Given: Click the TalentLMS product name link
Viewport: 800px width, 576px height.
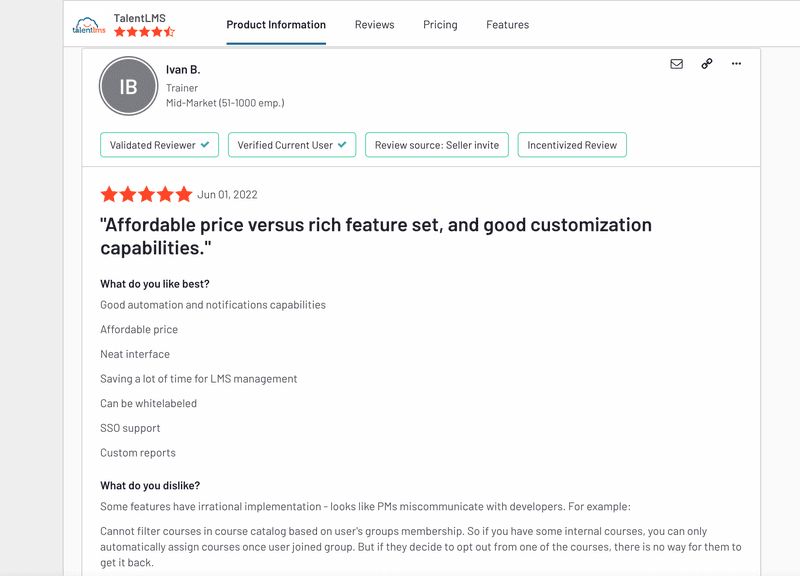Looking at the screenshot, I should (x=140, y=17).
